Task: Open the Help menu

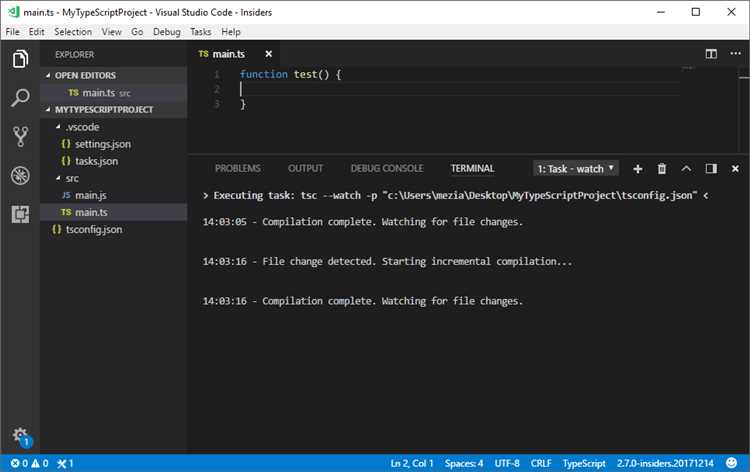Action: tap(231, 32)
